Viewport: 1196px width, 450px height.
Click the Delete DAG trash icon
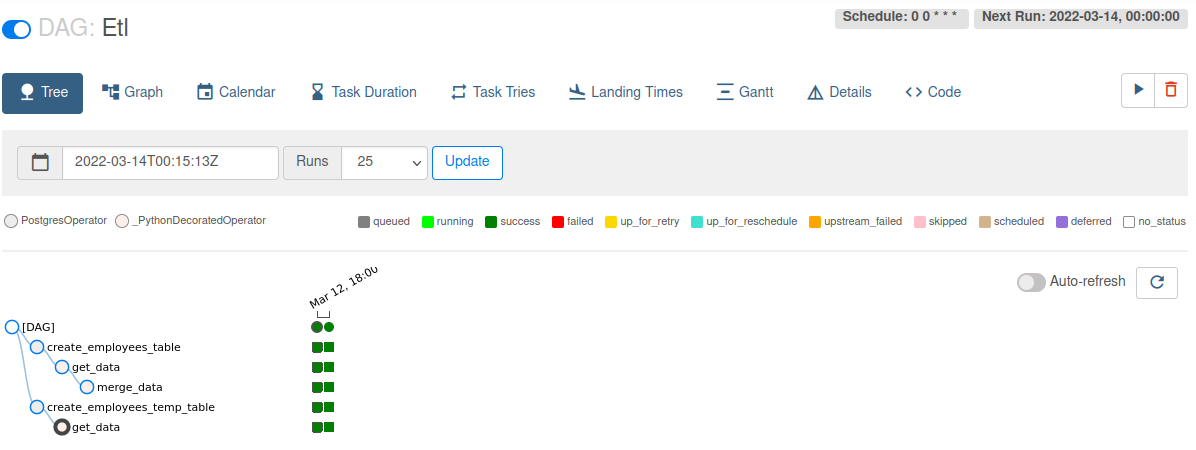pyautogui.click(x=1171, y=90)
